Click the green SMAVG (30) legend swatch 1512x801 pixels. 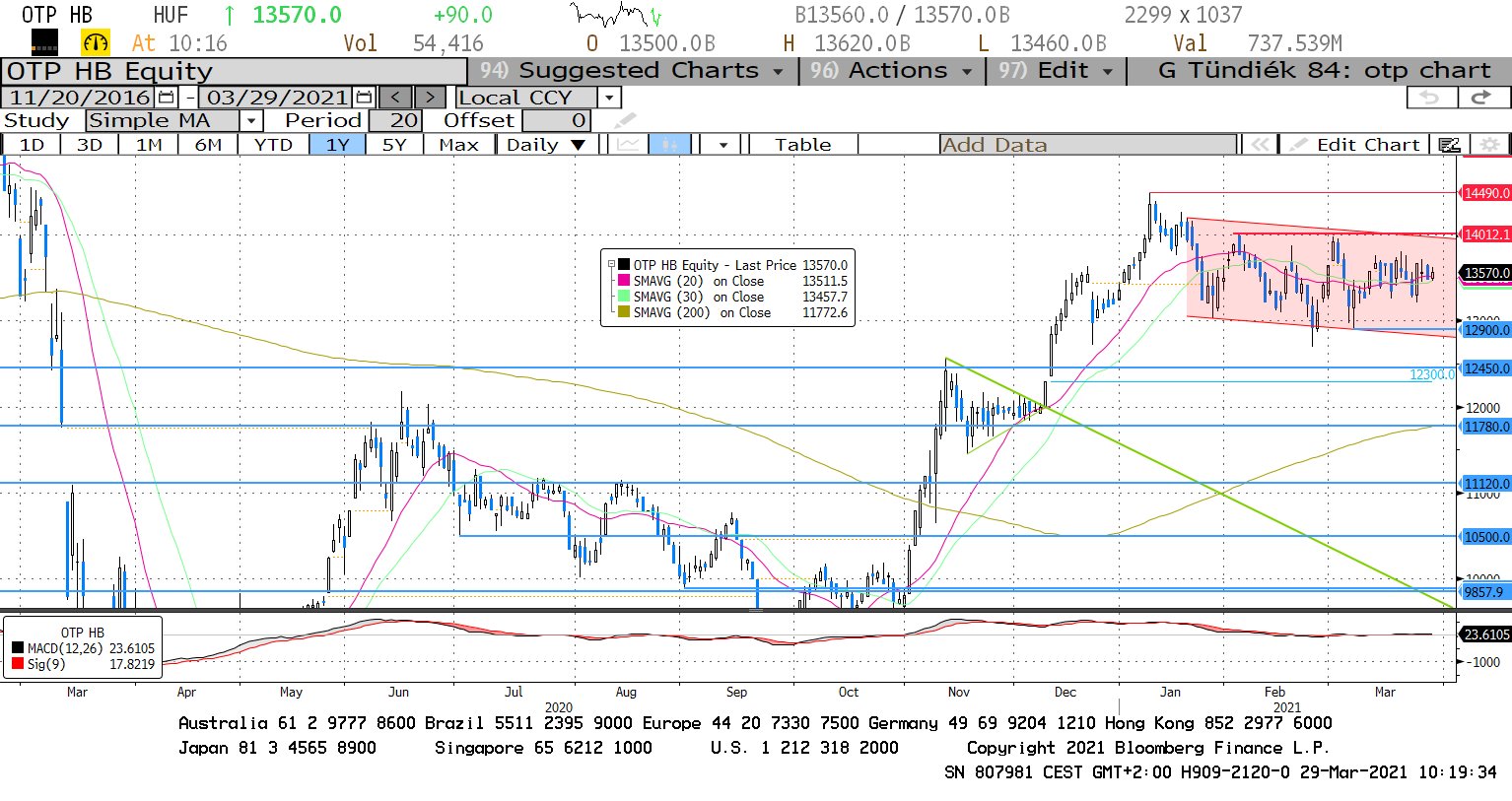coord(624,297)
